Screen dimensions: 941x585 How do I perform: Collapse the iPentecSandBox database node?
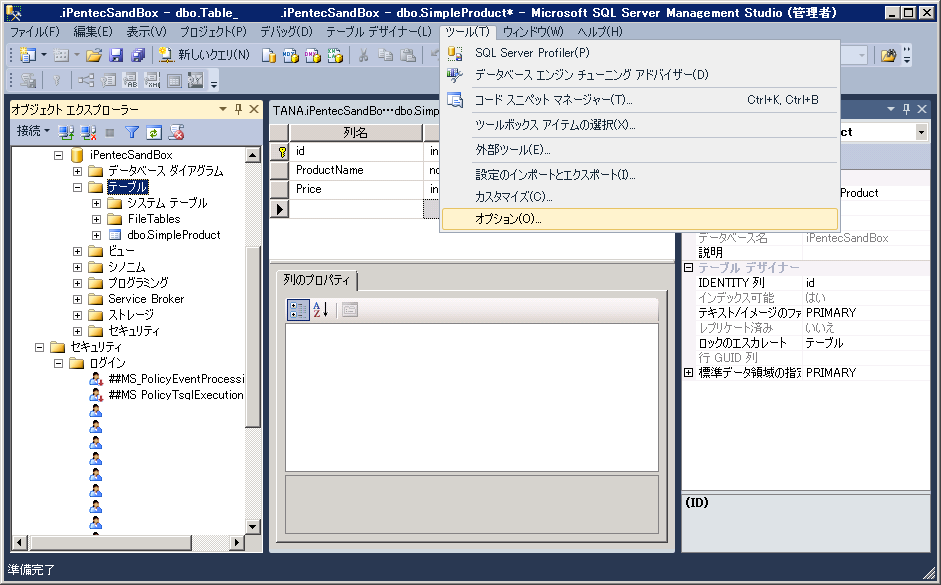click(x=58, y=155)
